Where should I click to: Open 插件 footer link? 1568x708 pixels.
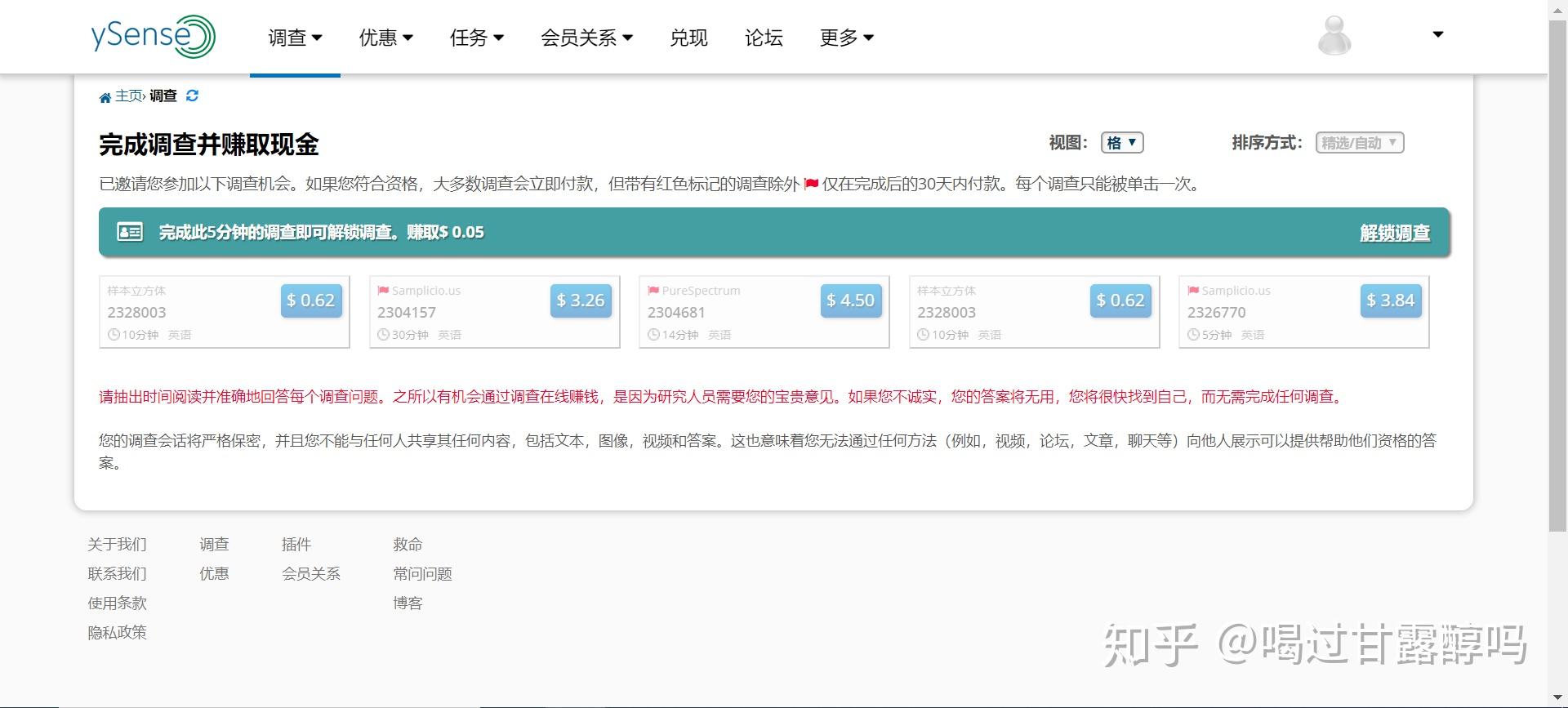coord(296,545)
